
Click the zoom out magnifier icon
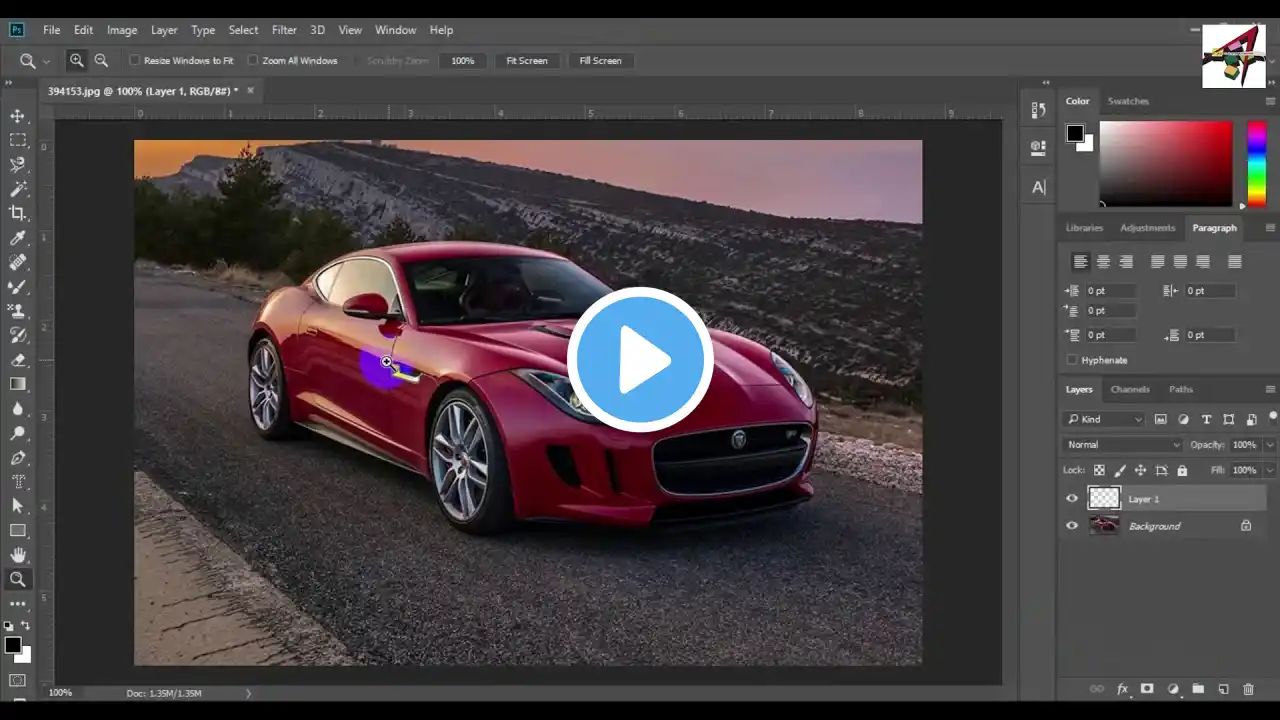(101, 61)
